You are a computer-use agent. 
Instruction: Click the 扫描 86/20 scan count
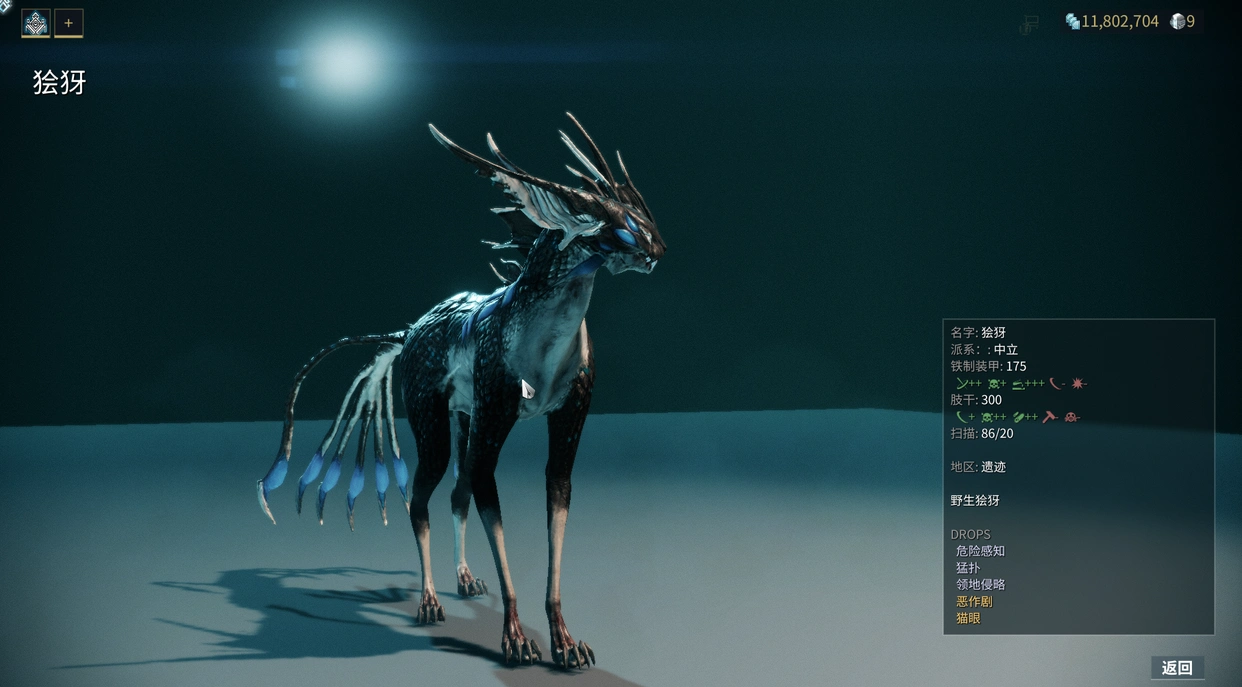pyautogui.click(x=982, y=434)
